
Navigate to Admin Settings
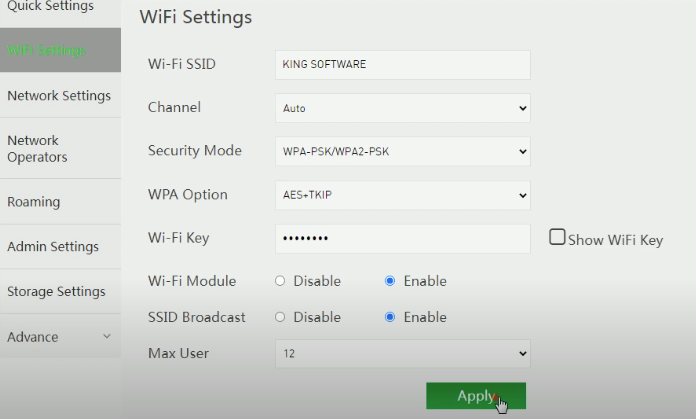[x=53, y=247]
